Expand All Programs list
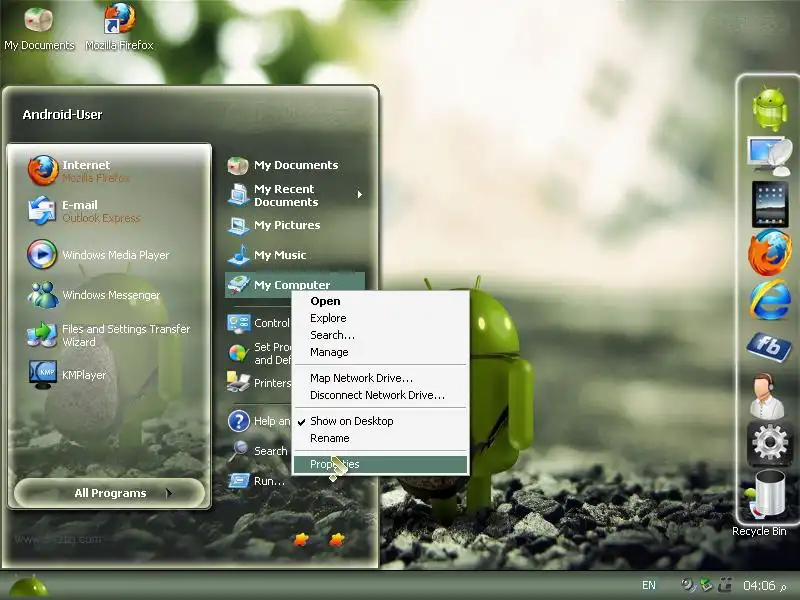 110,493
